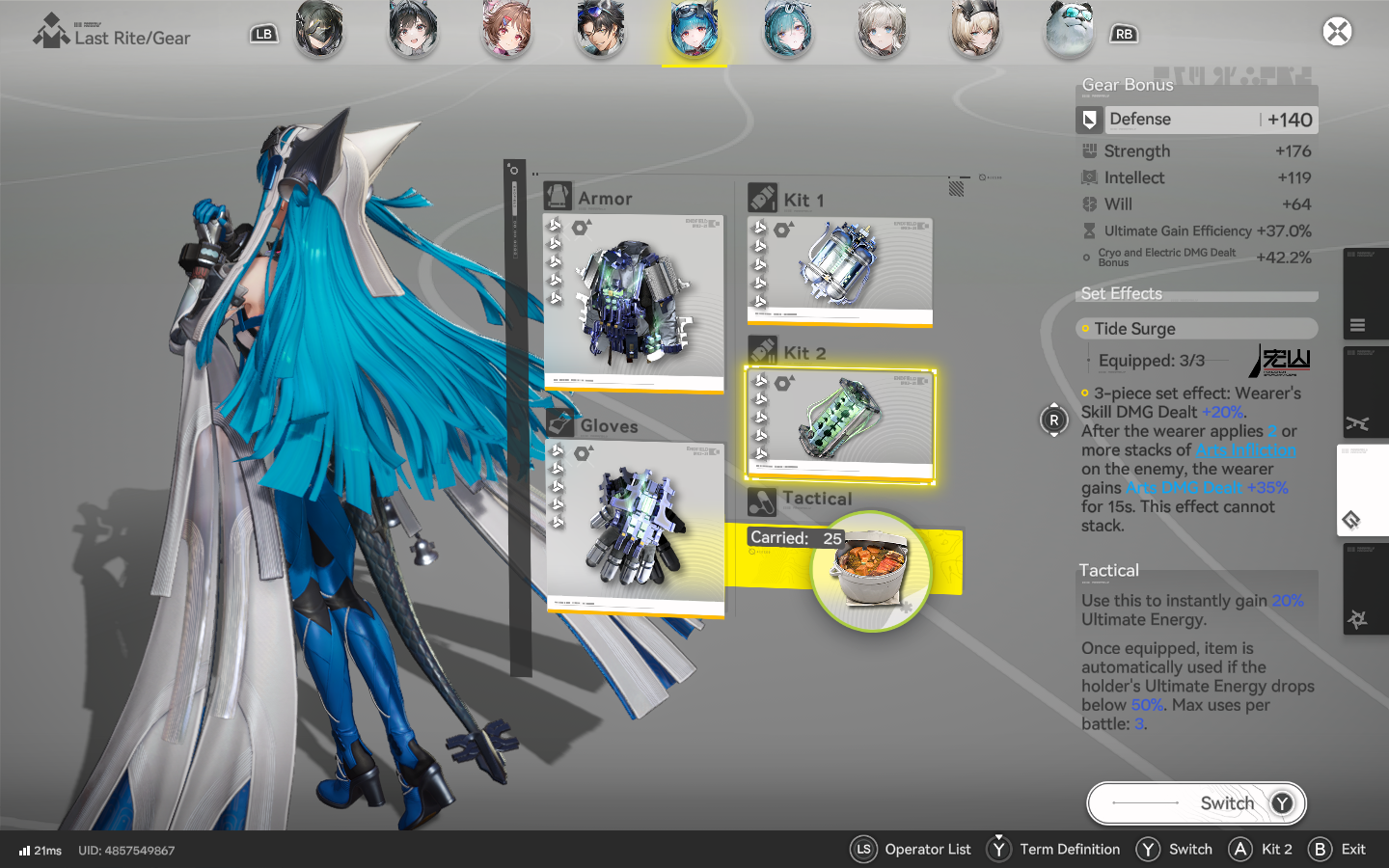Select the highlighted blue-haired Last Rite portrait
The width and height of the screenshot is (1389, 868).
(694, 29)
